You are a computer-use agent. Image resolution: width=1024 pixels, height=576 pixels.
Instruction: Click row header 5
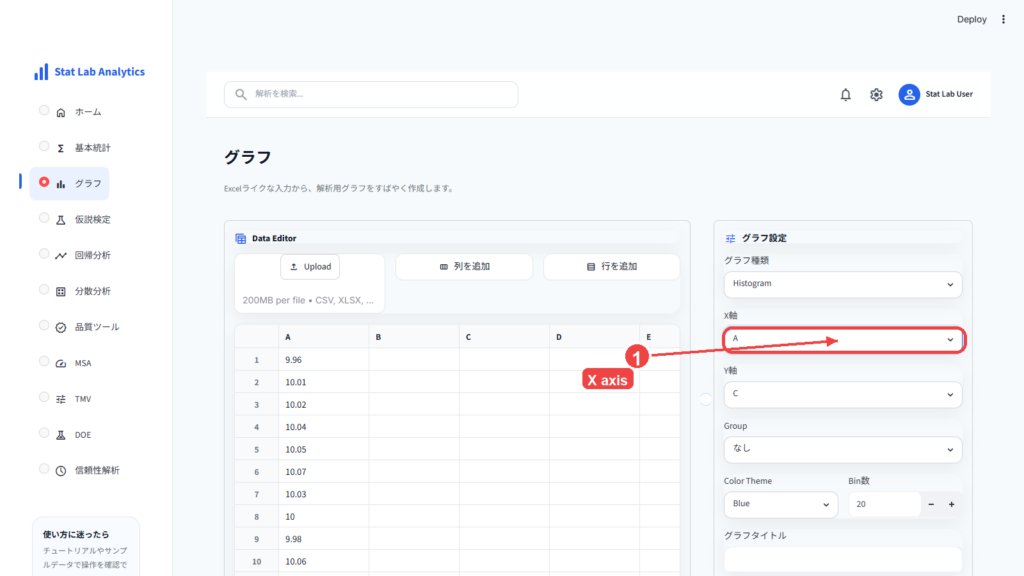[257, 449]
